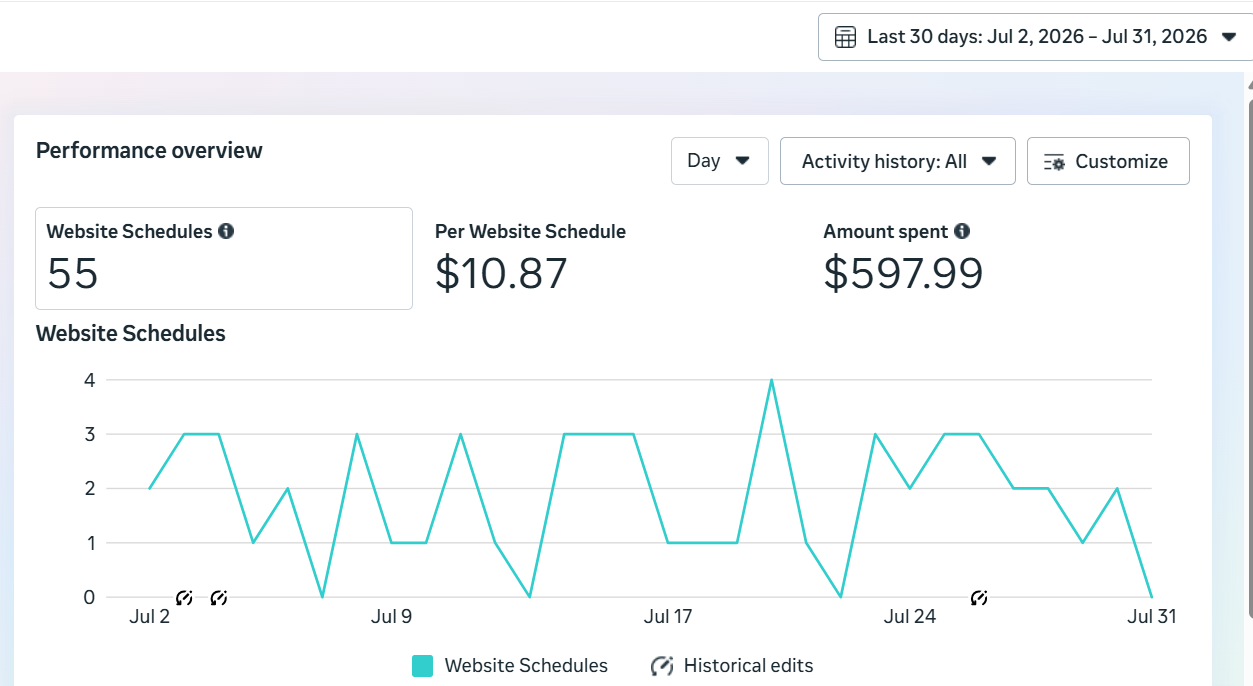The image size is (1253, 686).
Task: Select the Amount spent metric
Action: click(903, 258)
